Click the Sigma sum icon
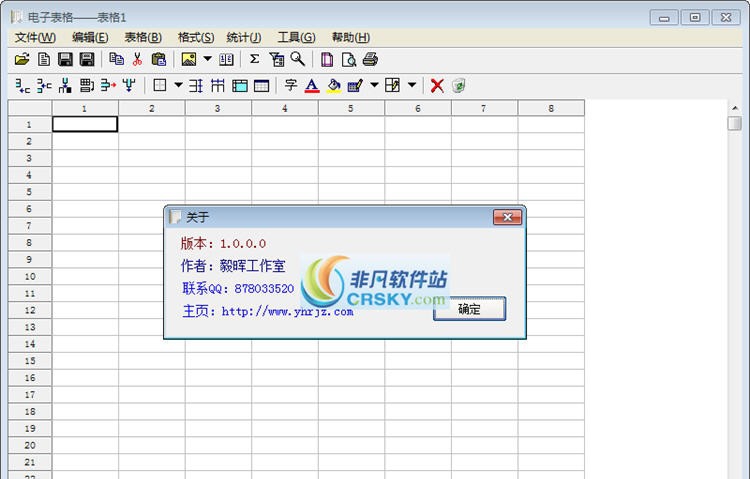The height and width of the screenshot is (479, 750). coord(254,59)
